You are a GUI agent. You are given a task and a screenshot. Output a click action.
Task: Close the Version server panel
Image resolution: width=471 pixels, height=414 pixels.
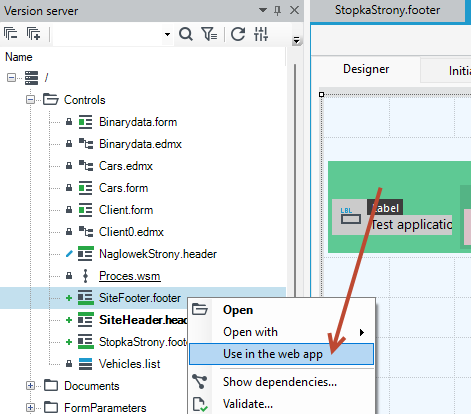(294, 10)
